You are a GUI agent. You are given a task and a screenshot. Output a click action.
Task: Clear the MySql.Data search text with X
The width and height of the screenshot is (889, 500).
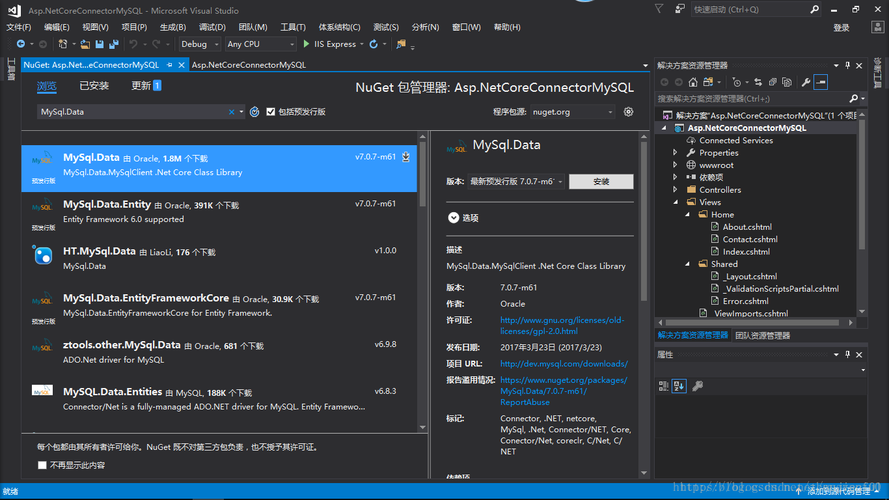click(x=231, y=112)
